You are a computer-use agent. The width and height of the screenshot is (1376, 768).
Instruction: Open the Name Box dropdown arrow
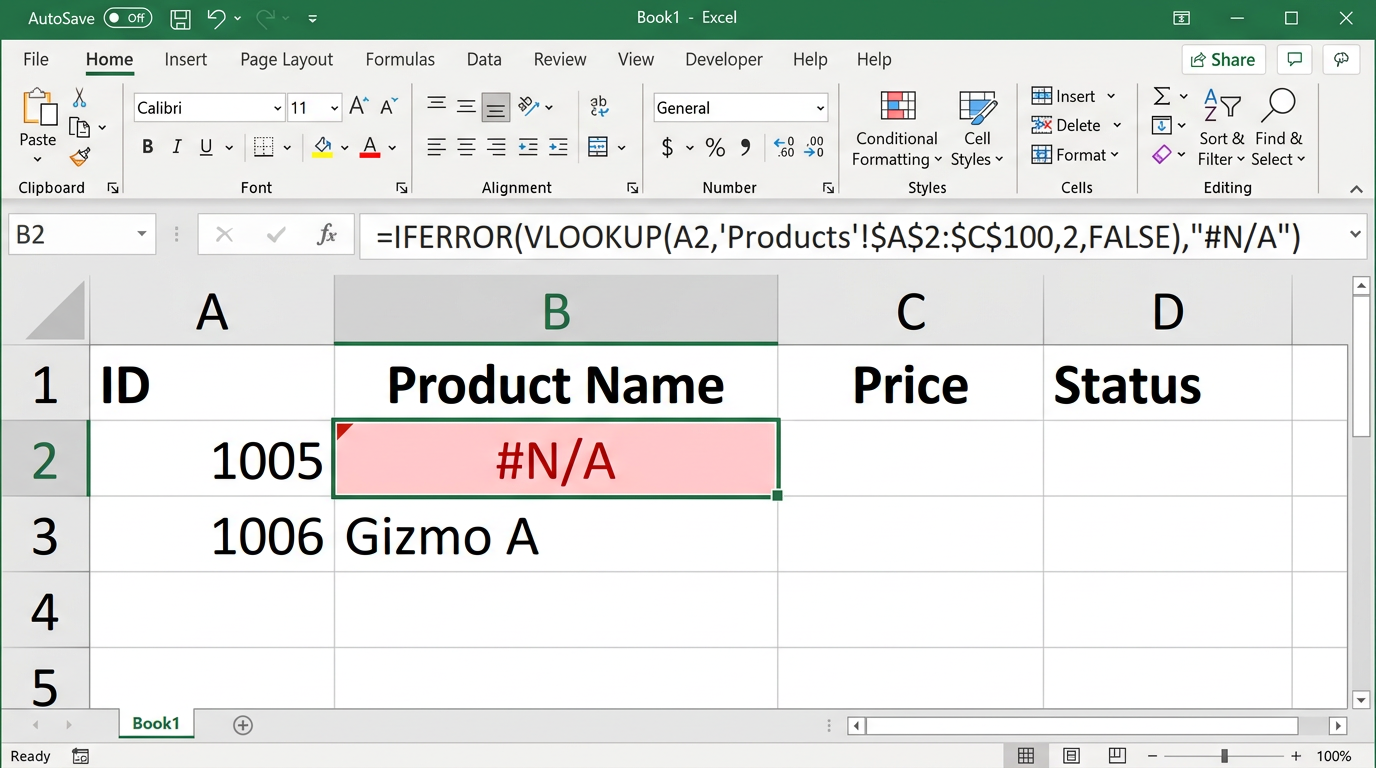(142, 235)
